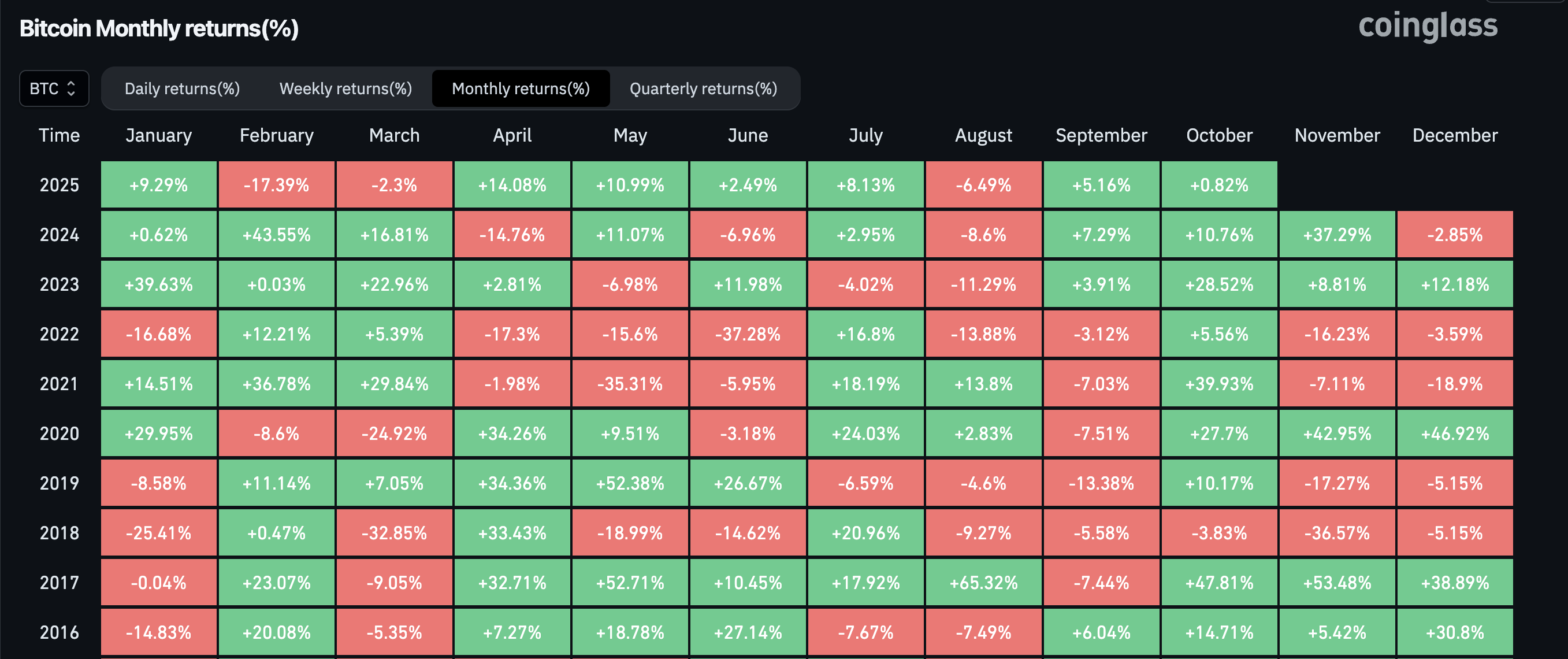Image resolution: width=1568 pixels, height=659 pixels.
Task: Click the +65.32% August 2017 cell
Action: tap(984, 583)
